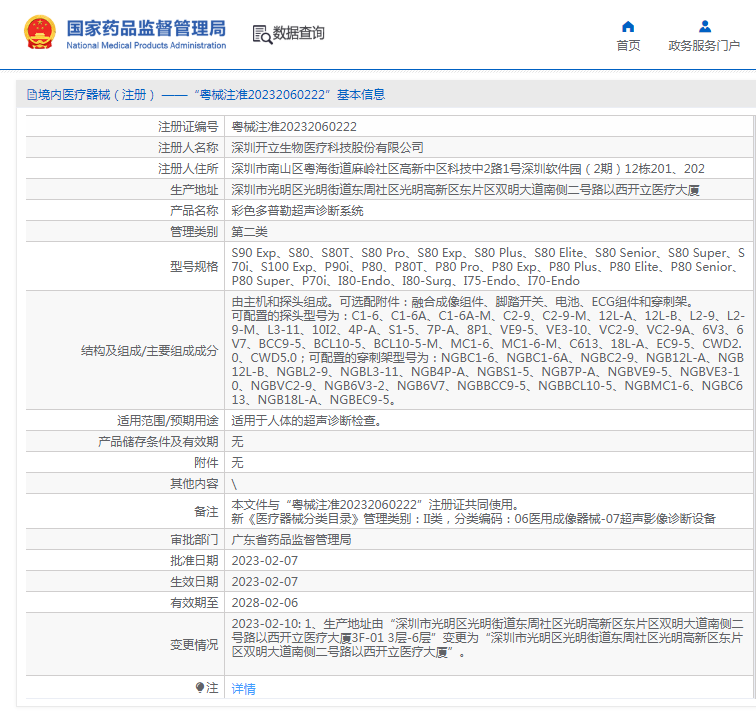Open the 政务服务门户 navigation text

point(704,46)
